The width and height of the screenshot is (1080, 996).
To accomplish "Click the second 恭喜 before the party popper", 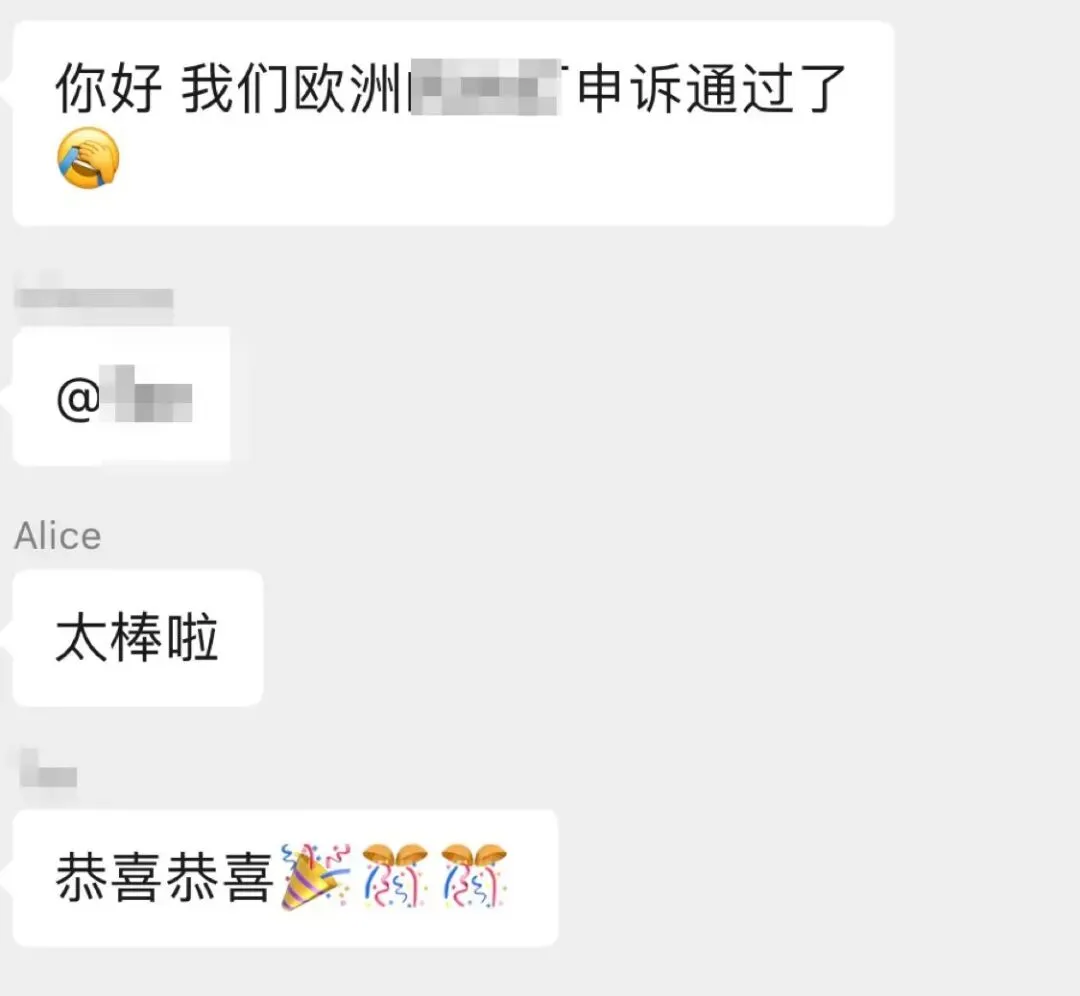I will point(220,877).
